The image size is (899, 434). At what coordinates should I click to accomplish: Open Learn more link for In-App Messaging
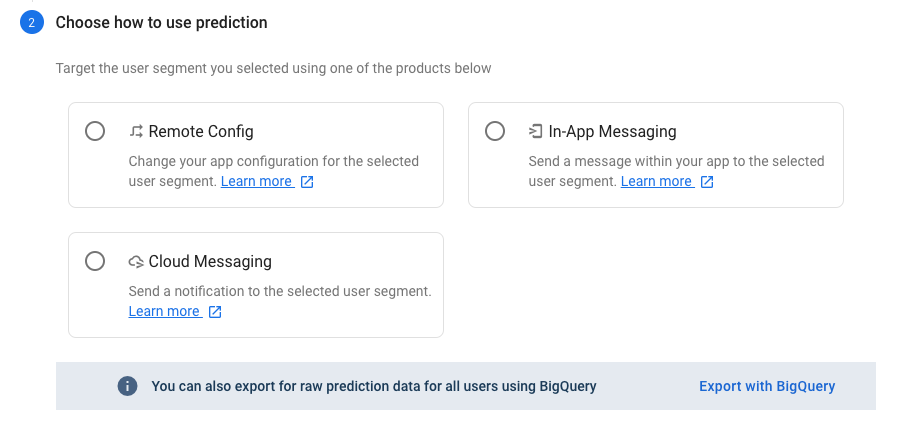click(656, 181)
